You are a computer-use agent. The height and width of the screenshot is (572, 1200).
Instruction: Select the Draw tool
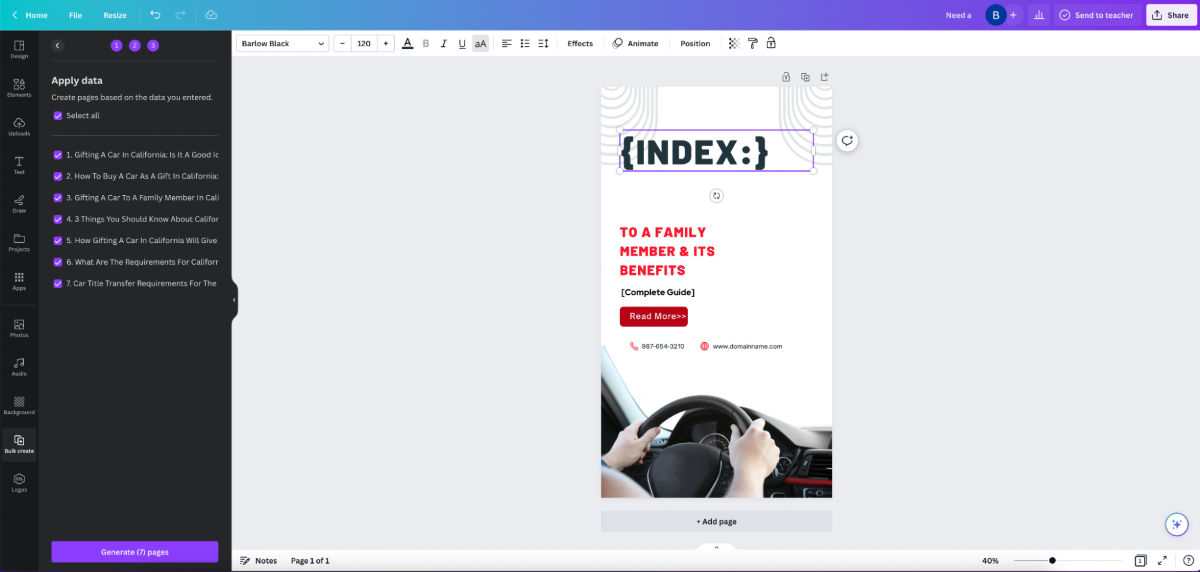(x=19, y=204)
